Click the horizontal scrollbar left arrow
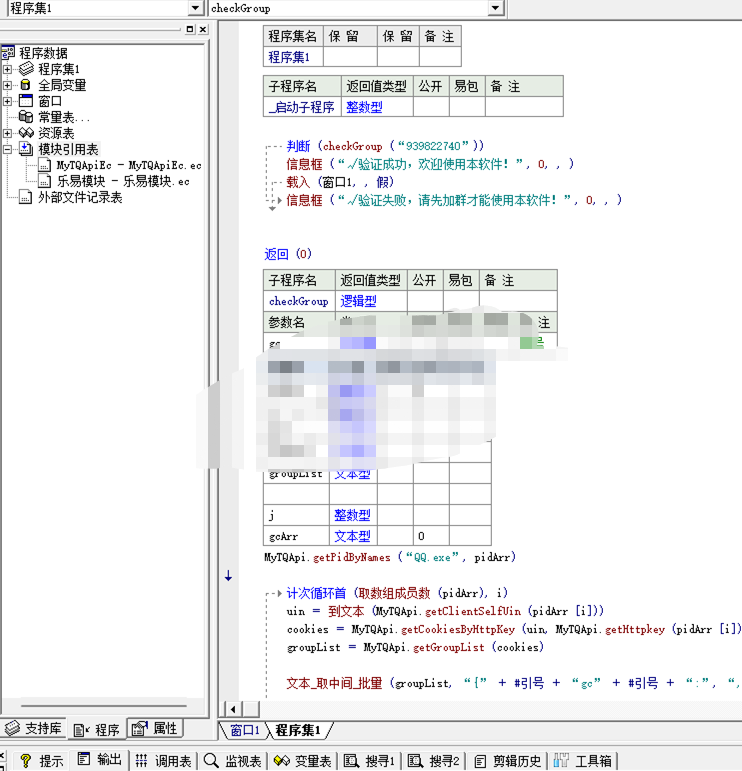The width and height of the screenshot is (742, 771). click(x=228, y=709)
